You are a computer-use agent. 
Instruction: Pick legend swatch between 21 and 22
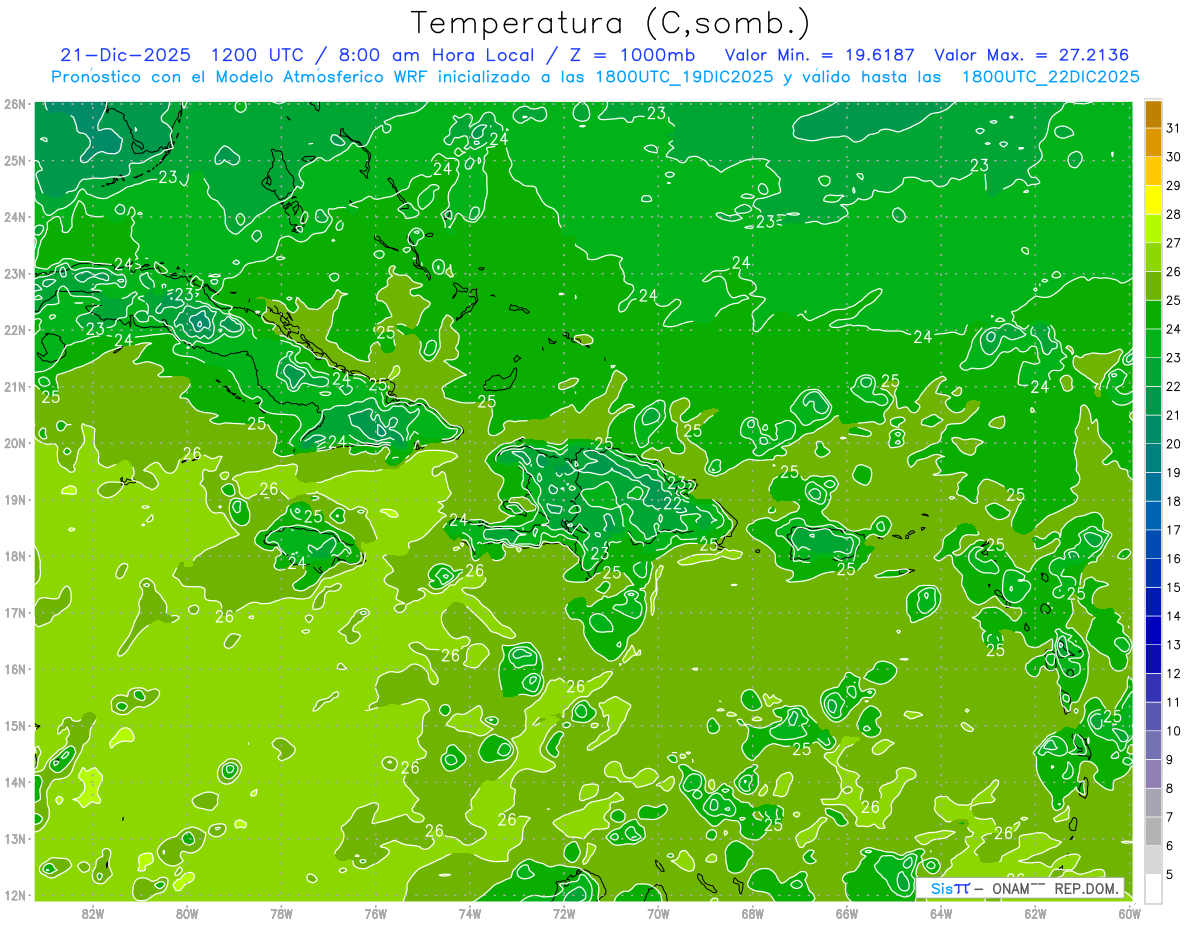pyautogui.click(x=1153, y=401)
